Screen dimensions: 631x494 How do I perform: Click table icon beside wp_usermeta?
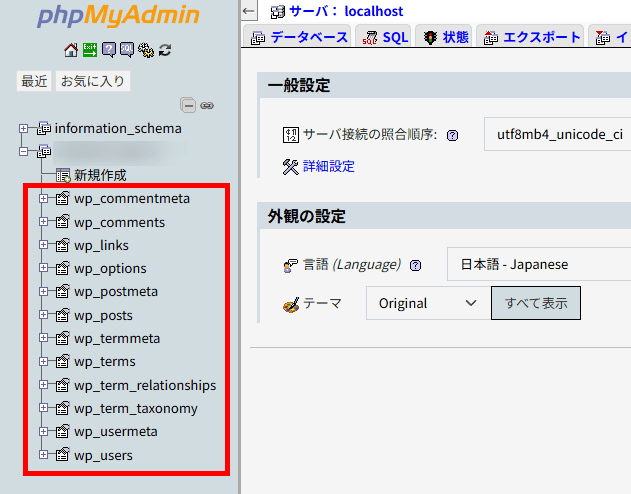pos(62,431)
